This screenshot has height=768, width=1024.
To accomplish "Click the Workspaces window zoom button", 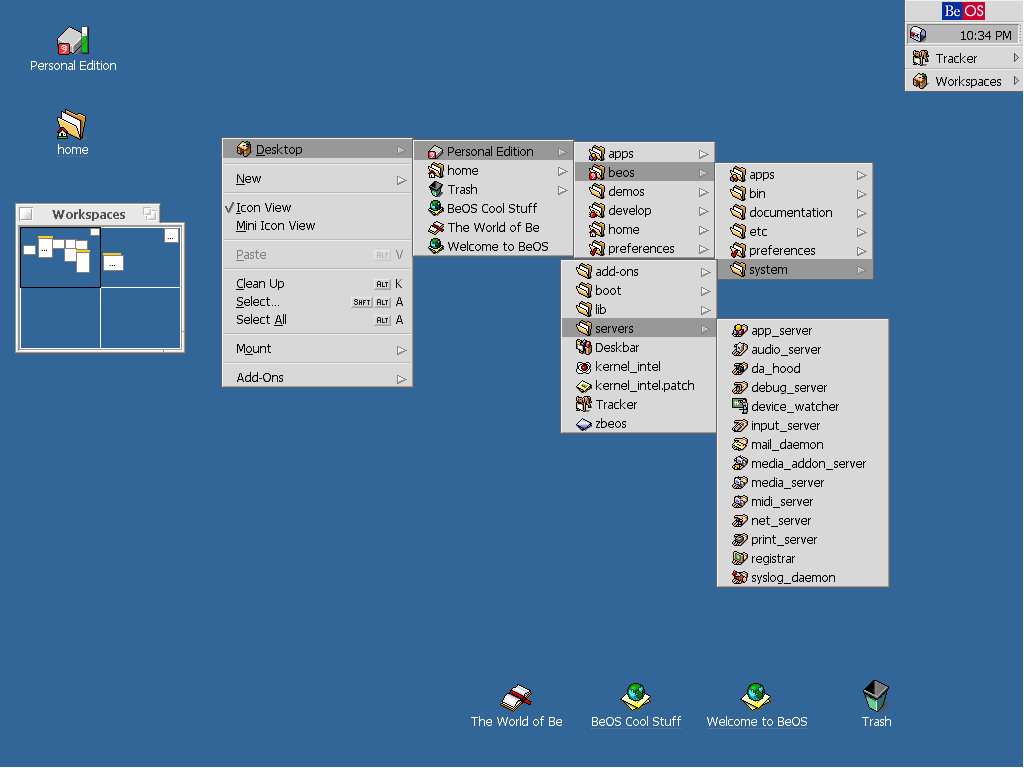I will [x=150, y=214].
